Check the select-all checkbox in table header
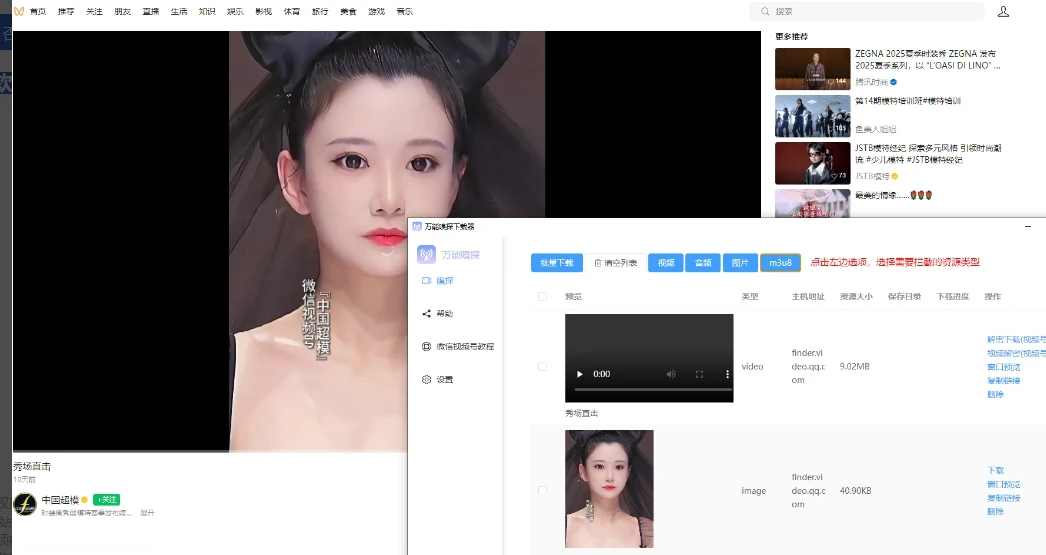This screenshot has width=1046, height=555. (x=542, y=296)
